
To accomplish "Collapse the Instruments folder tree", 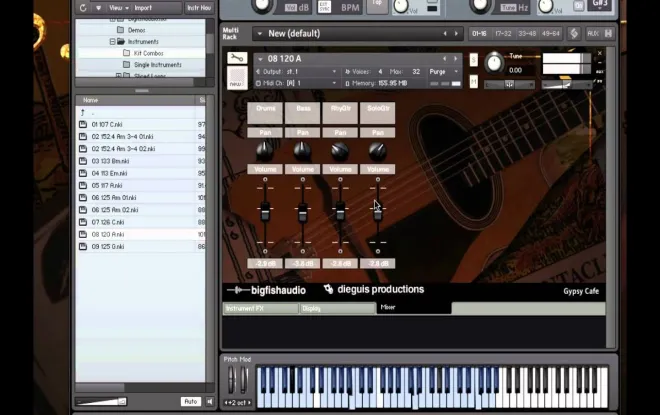I will (x=112, y=42).
